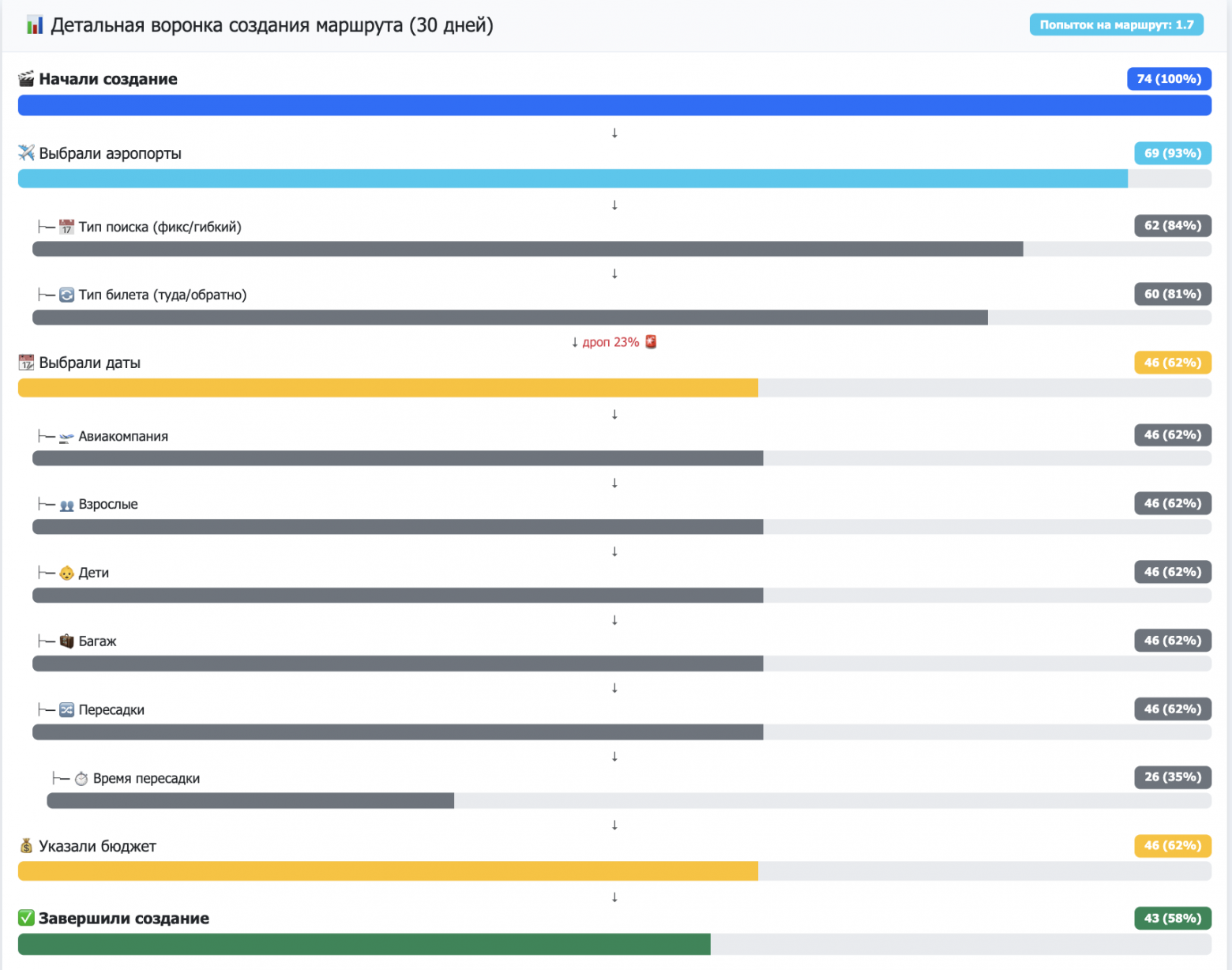Select the 46 (62%) badge for Пересадки

pyautogui.click(x=1173, y=709)
